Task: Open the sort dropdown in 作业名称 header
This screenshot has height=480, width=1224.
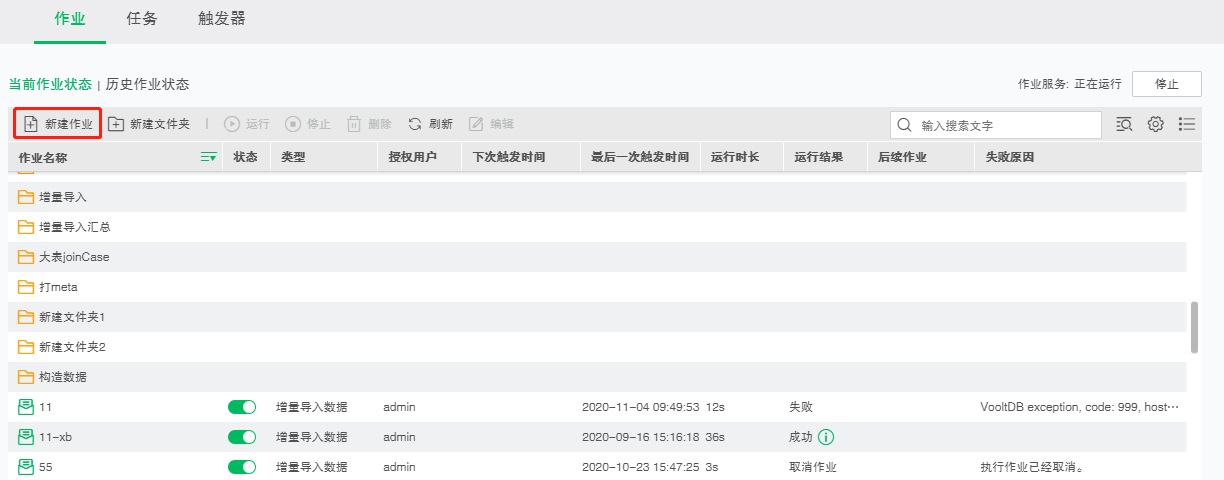Action: pos(208,157)
